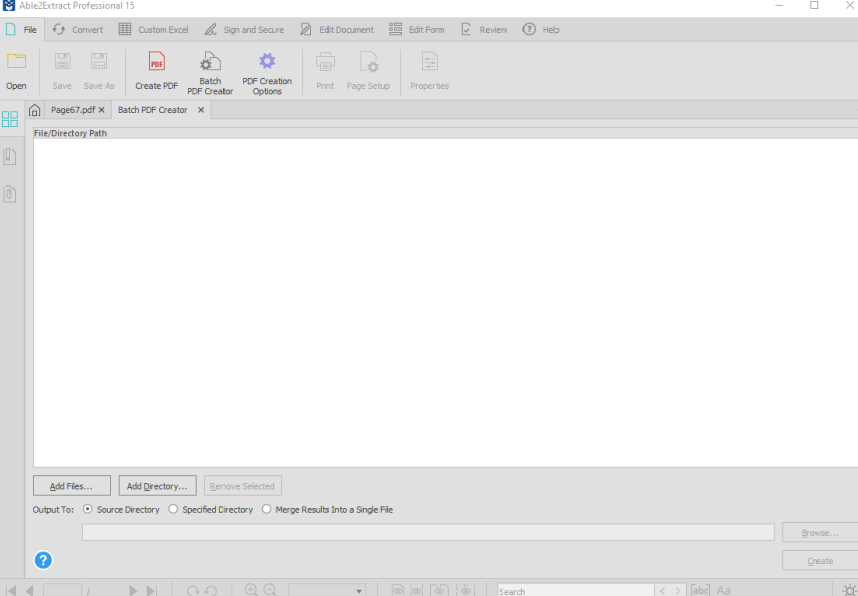The height and width of the screenshot is (596, 858).
Task: Launch Create PDF from the toolbar
Action: click(x=156, y=71)
